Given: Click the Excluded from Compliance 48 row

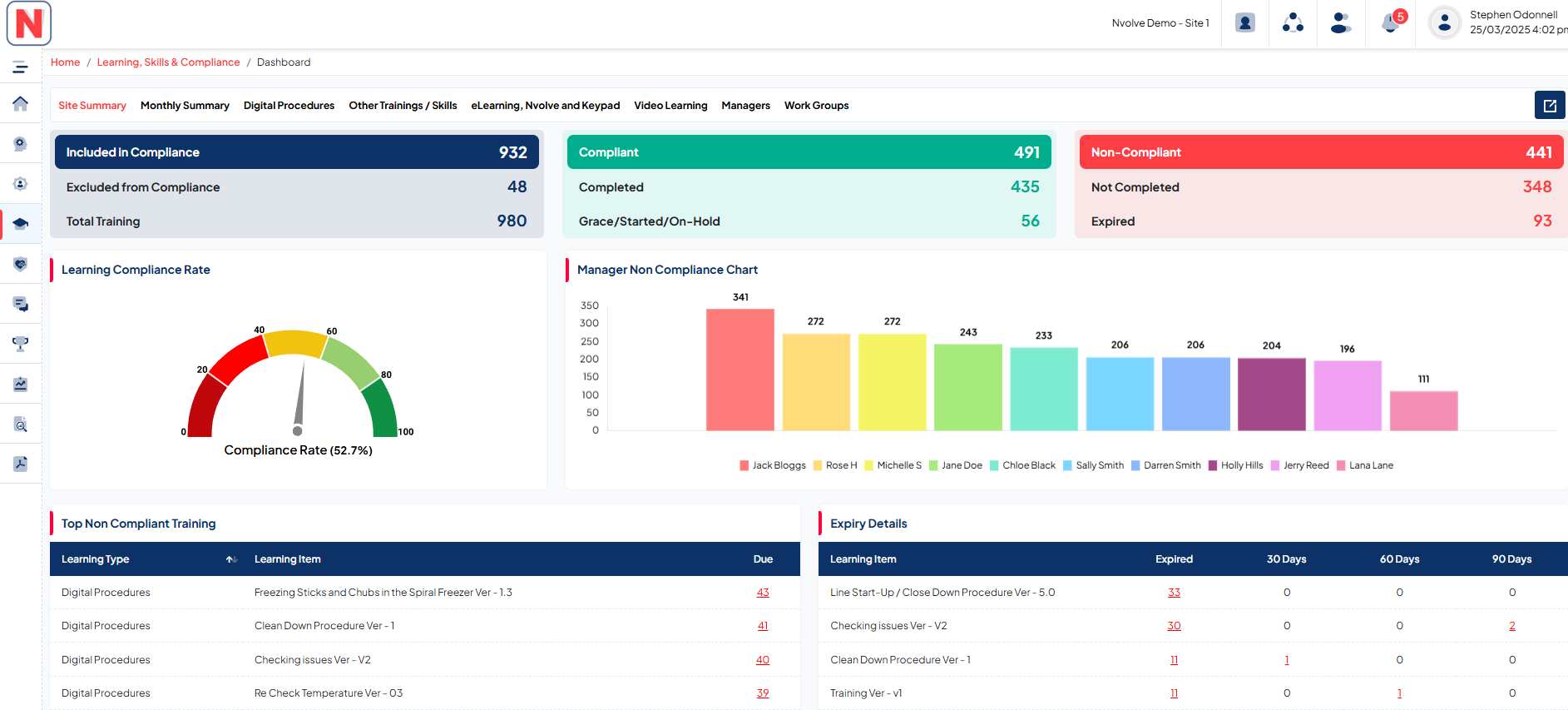Looking at the screenshot, I should point(297,187).
